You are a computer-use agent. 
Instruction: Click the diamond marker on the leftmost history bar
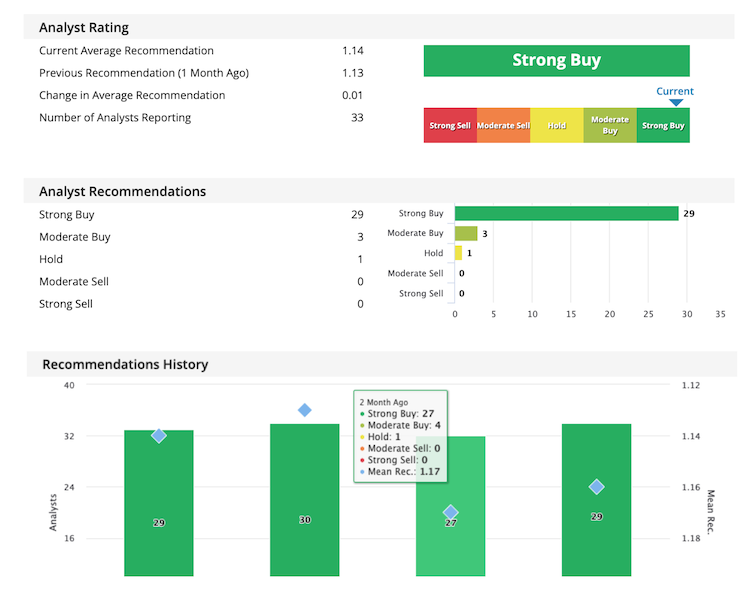159,435
